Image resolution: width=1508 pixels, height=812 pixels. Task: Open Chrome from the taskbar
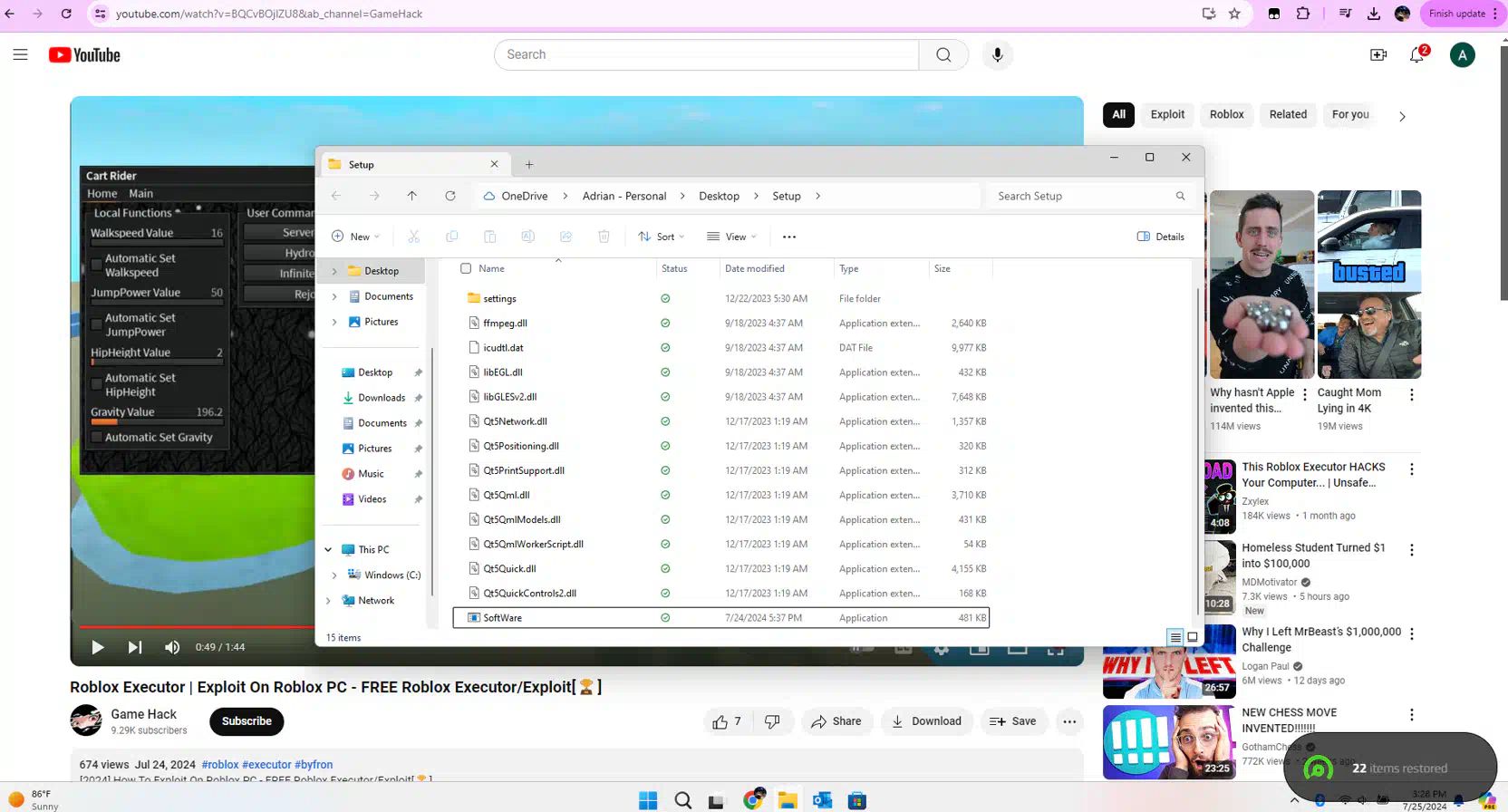[x=753, y=800]
